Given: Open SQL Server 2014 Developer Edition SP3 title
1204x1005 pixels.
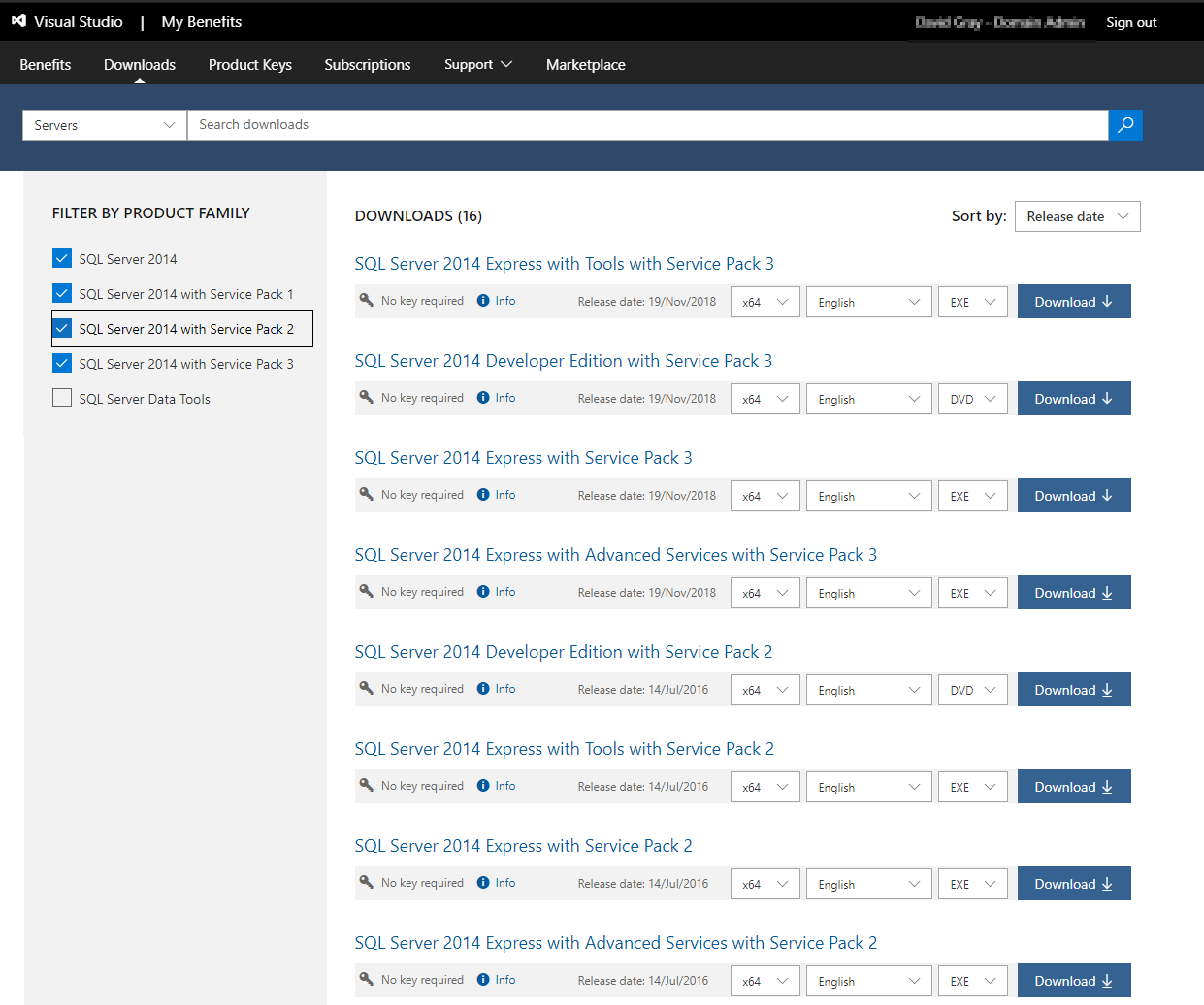Looking at the screenshot, I should (564, 361).
